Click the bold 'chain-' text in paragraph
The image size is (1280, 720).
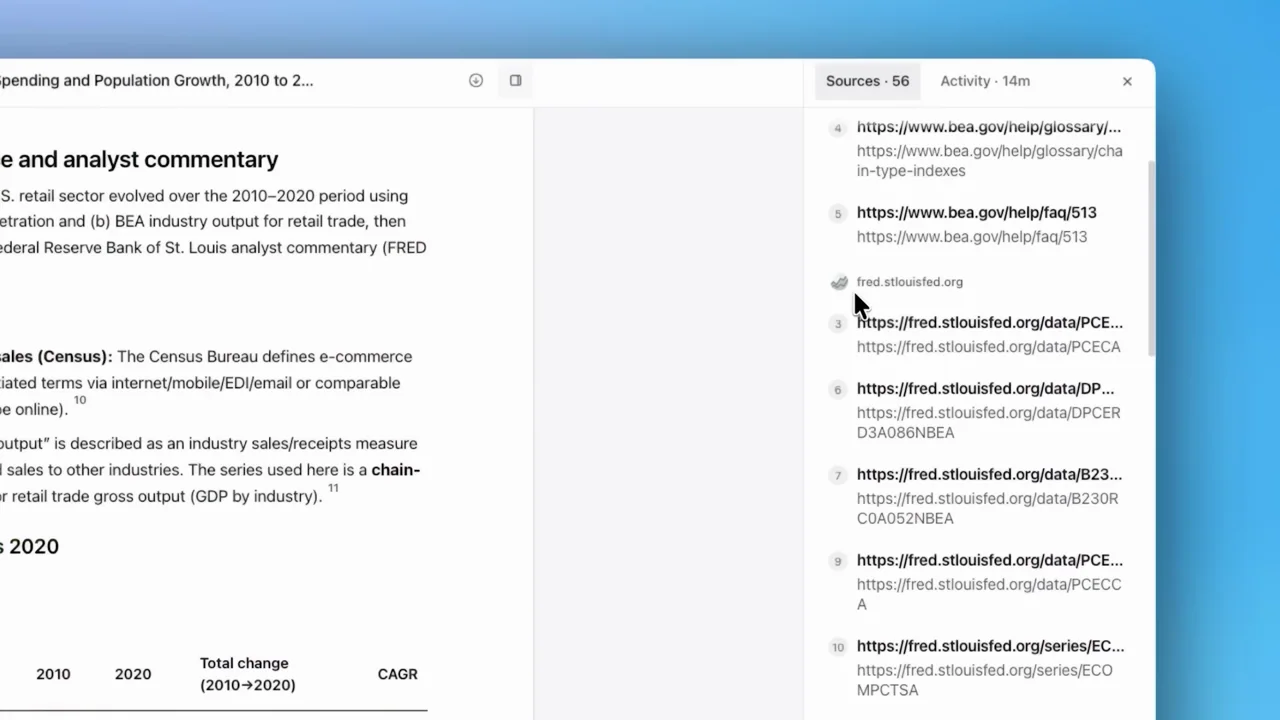click(x=396, y=469)
